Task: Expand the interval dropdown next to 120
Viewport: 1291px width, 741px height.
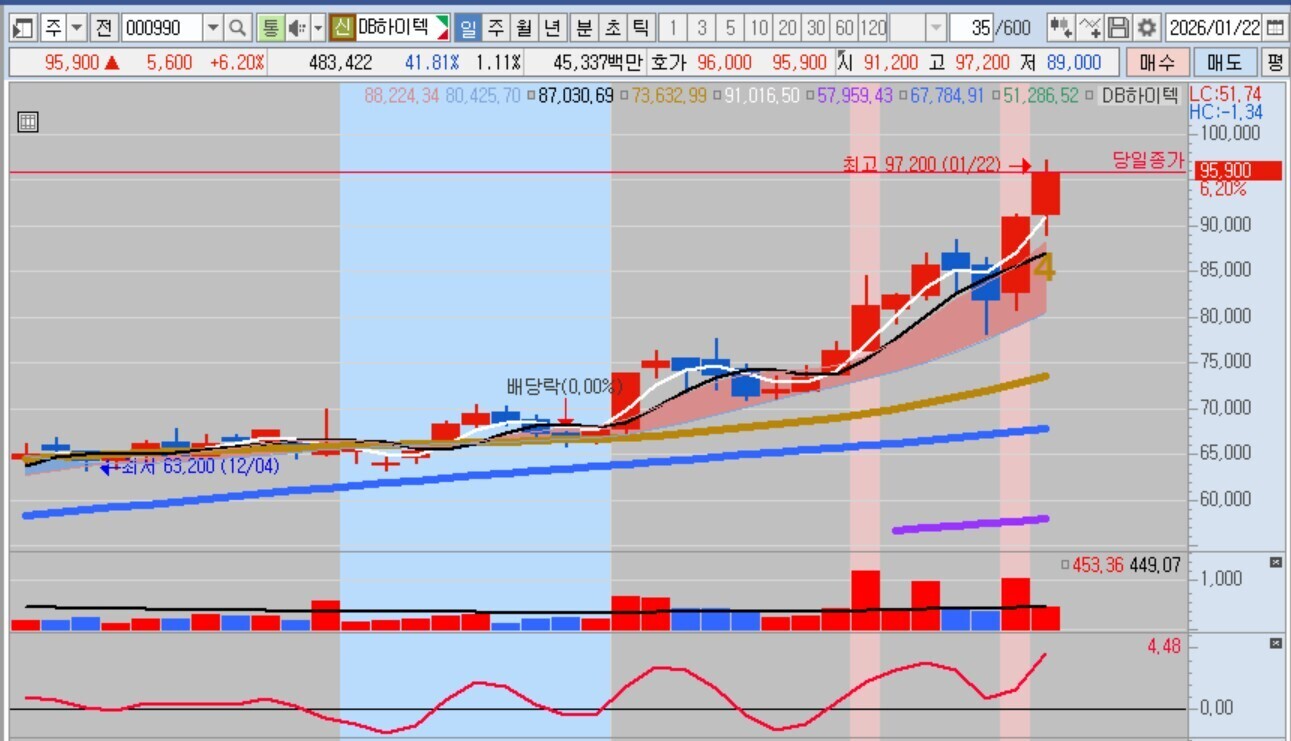Action: tap(935, 28)
